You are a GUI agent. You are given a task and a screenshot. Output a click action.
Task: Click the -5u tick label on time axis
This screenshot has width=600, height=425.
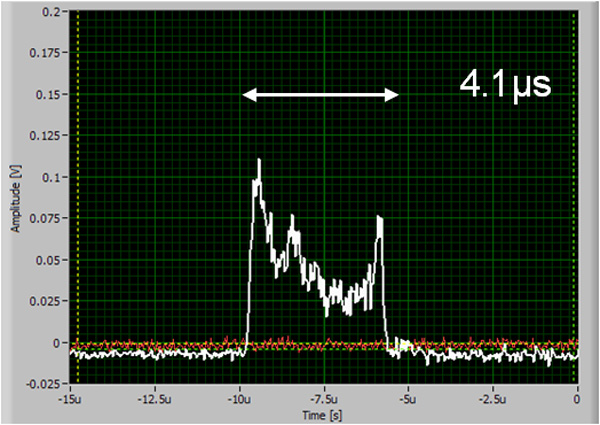point(408,397)
